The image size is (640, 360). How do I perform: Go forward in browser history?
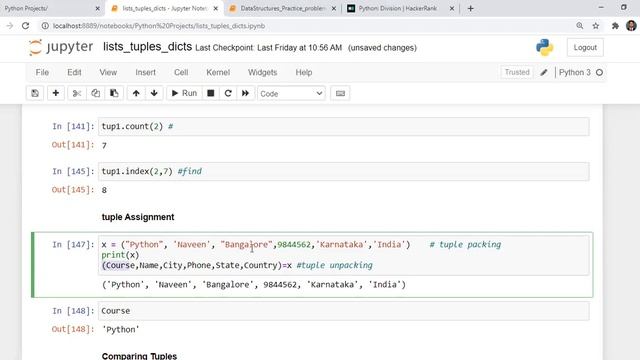pos(9,26)
